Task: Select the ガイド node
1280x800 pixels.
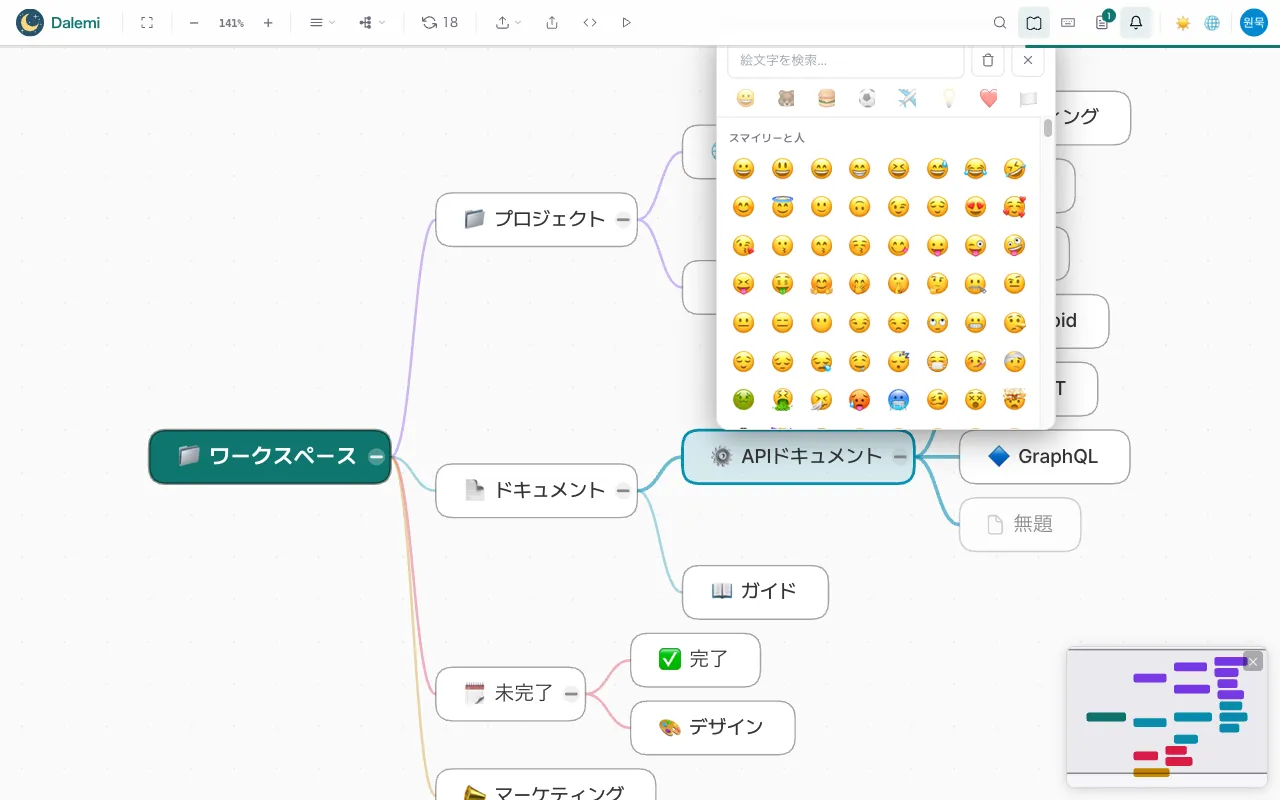Action: [755, 592]
